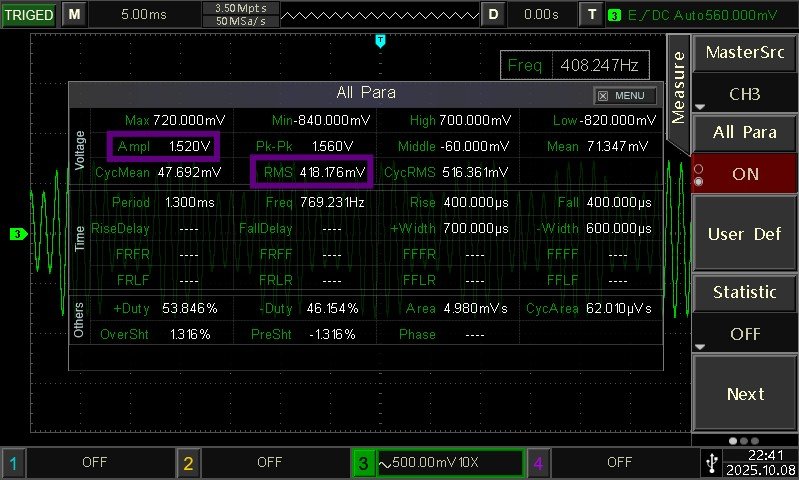The image size is (799, 480).
Task: Click the 5.00ms timebase value
Action: tap(144, 14)
